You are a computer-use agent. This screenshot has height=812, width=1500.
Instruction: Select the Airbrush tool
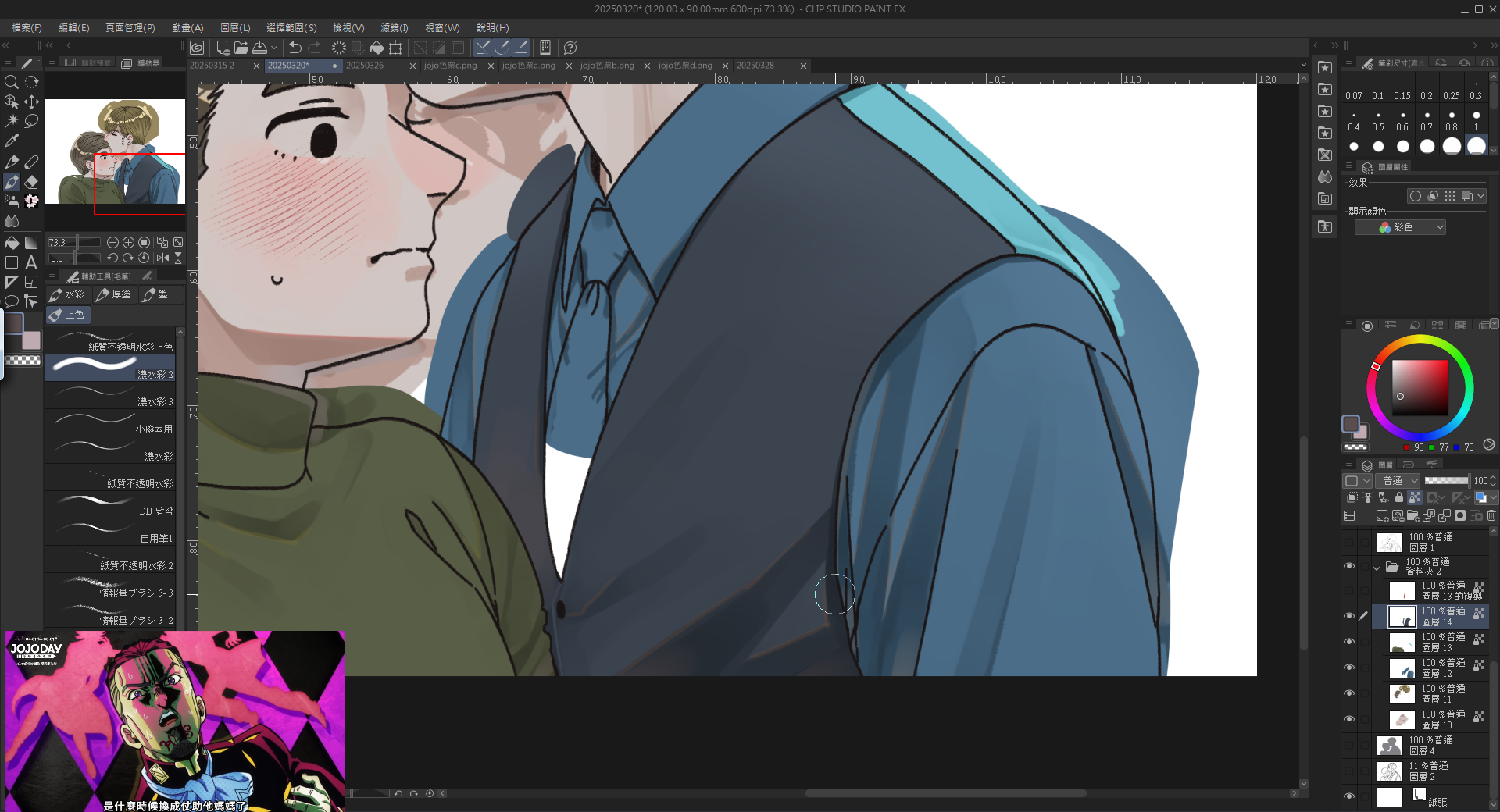tap(11, 201)
